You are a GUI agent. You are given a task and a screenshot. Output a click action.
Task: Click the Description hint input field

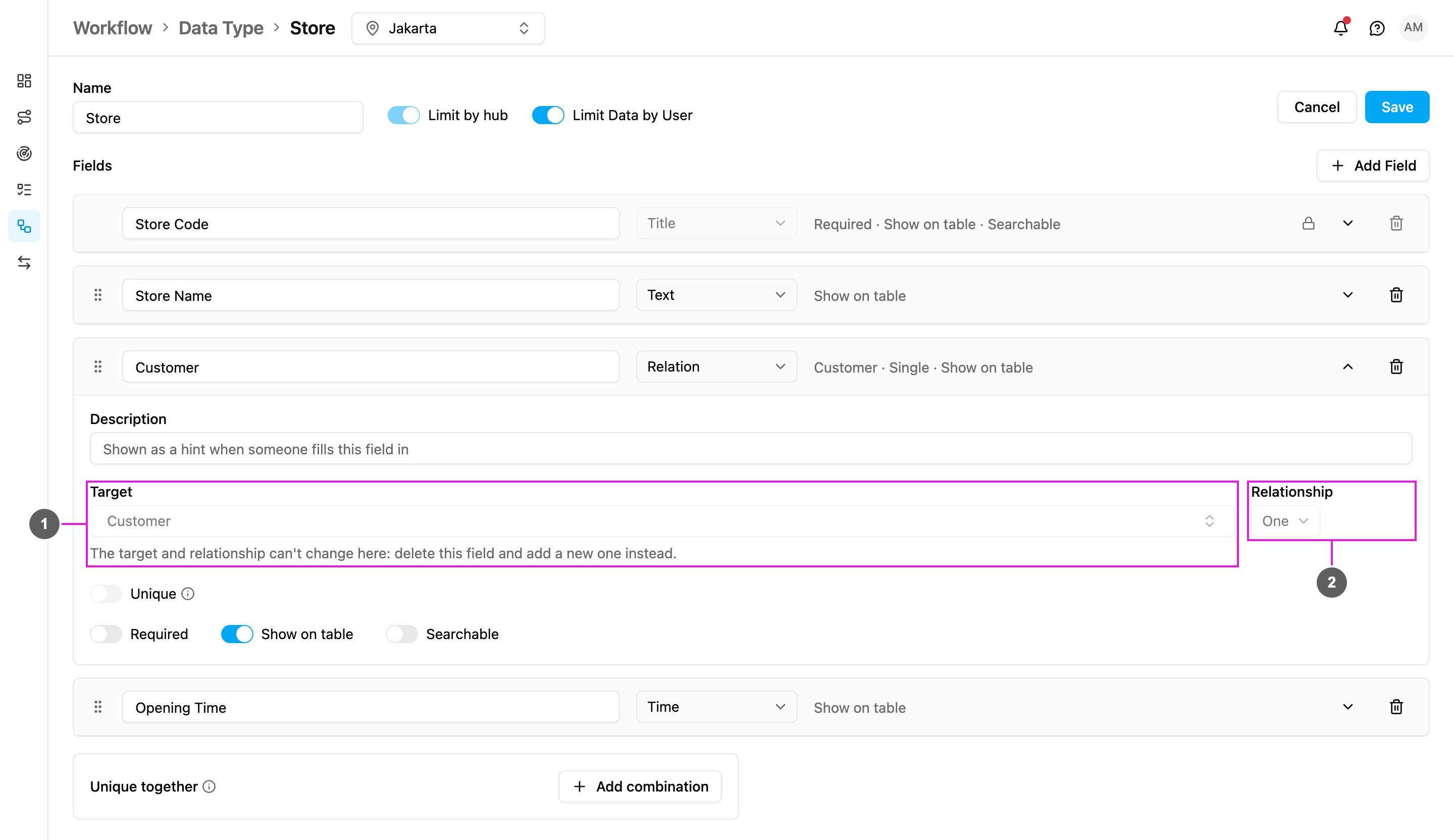(751, 449)
